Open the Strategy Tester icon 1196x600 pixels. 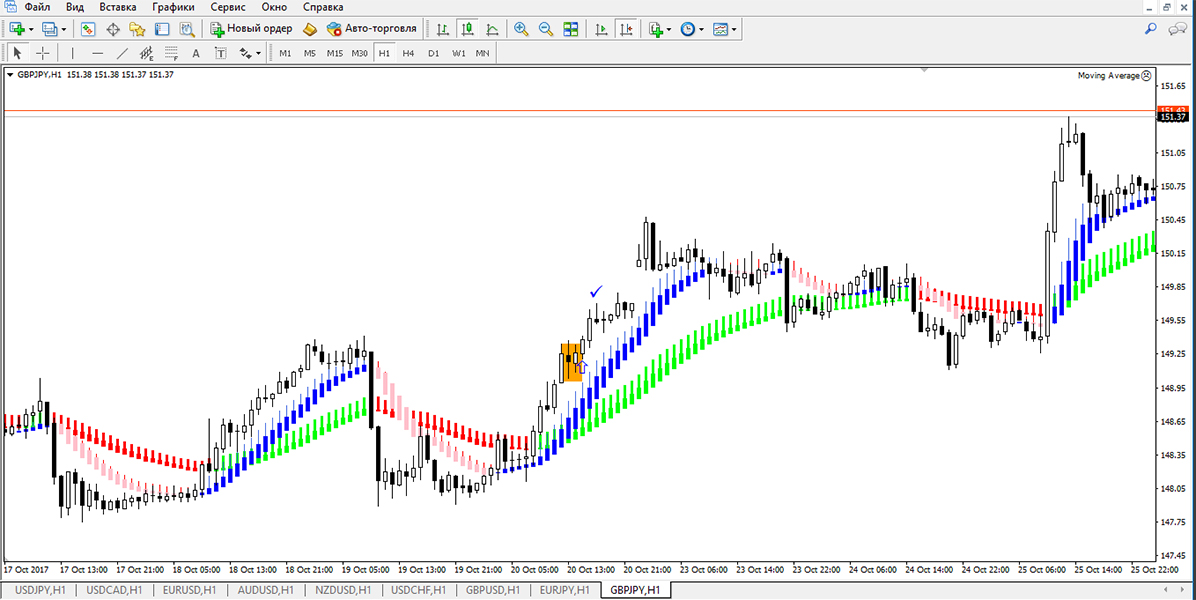point(187,29)
